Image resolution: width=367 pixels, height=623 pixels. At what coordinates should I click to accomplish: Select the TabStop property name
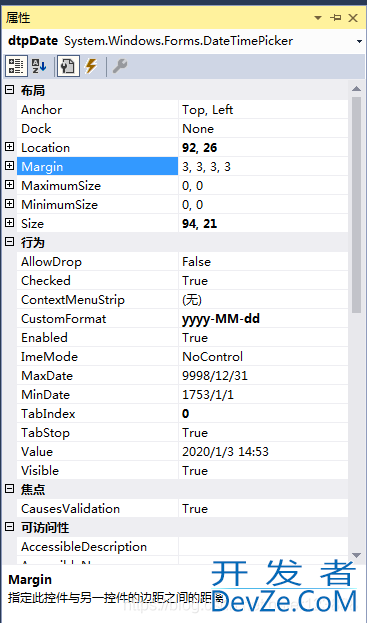click(x=45, y=433)
